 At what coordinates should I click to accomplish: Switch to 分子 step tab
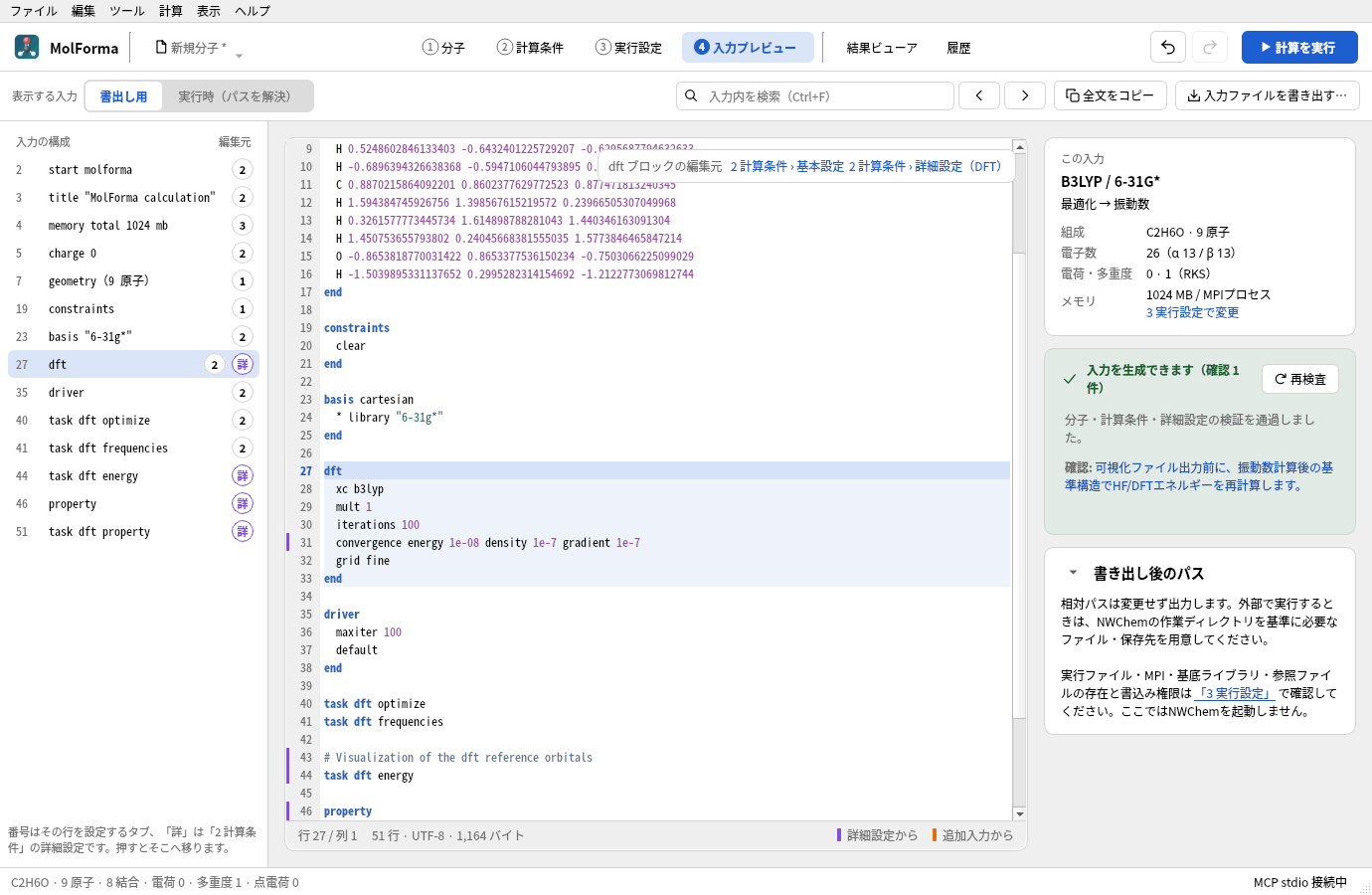(x=443, y=47)
